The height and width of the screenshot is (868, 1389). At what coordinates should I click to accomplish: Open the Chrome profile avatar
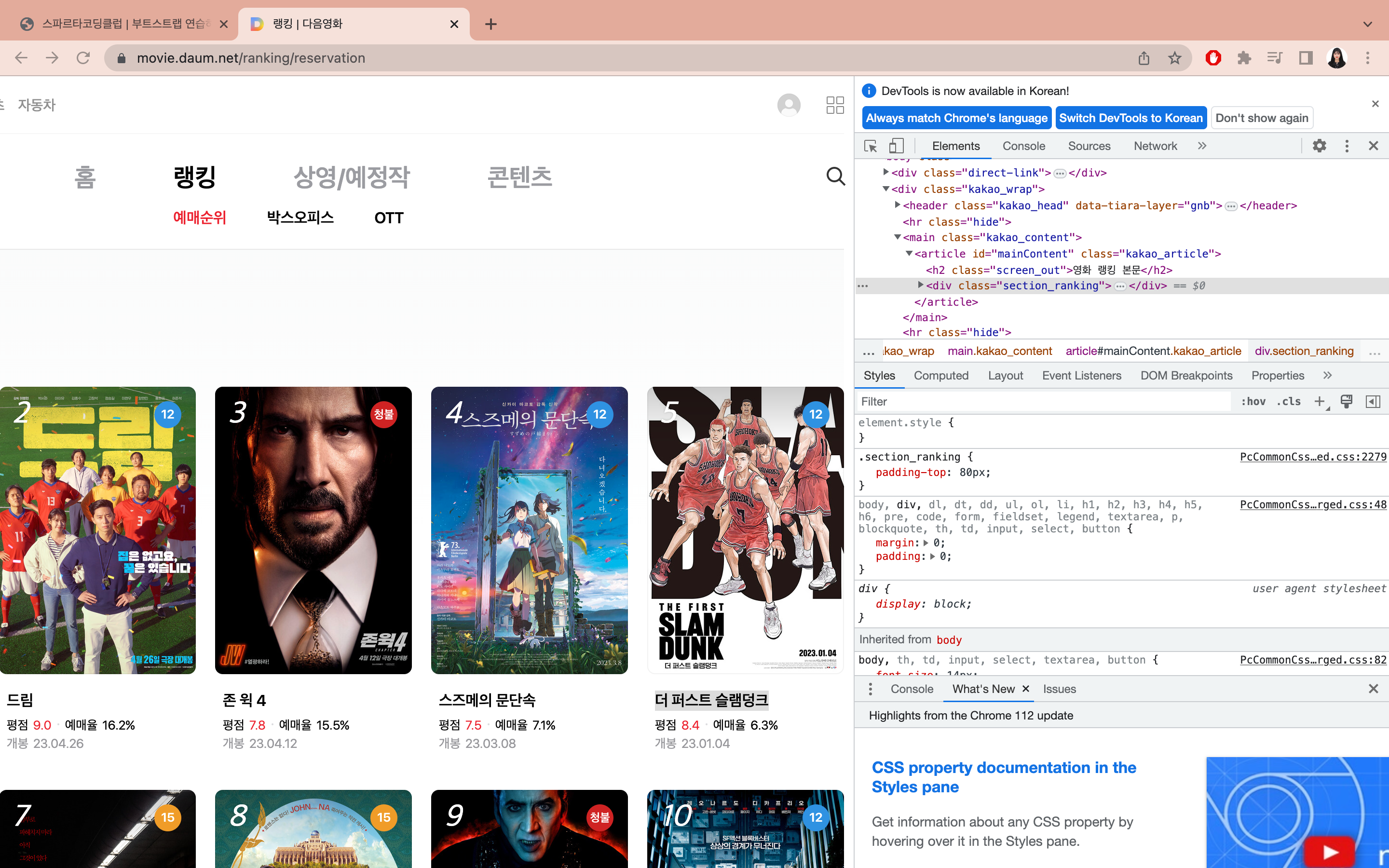(1337, 58)
